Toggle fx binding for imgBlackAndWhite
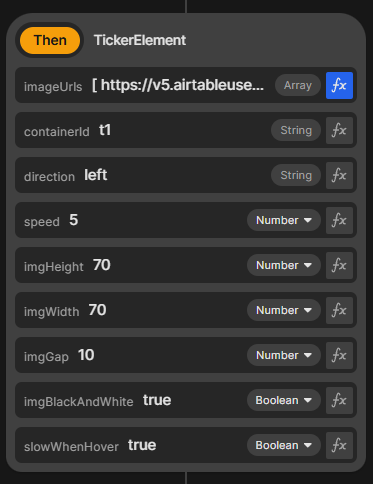Screen dimensions: 373x484 (x=339, y=400)
